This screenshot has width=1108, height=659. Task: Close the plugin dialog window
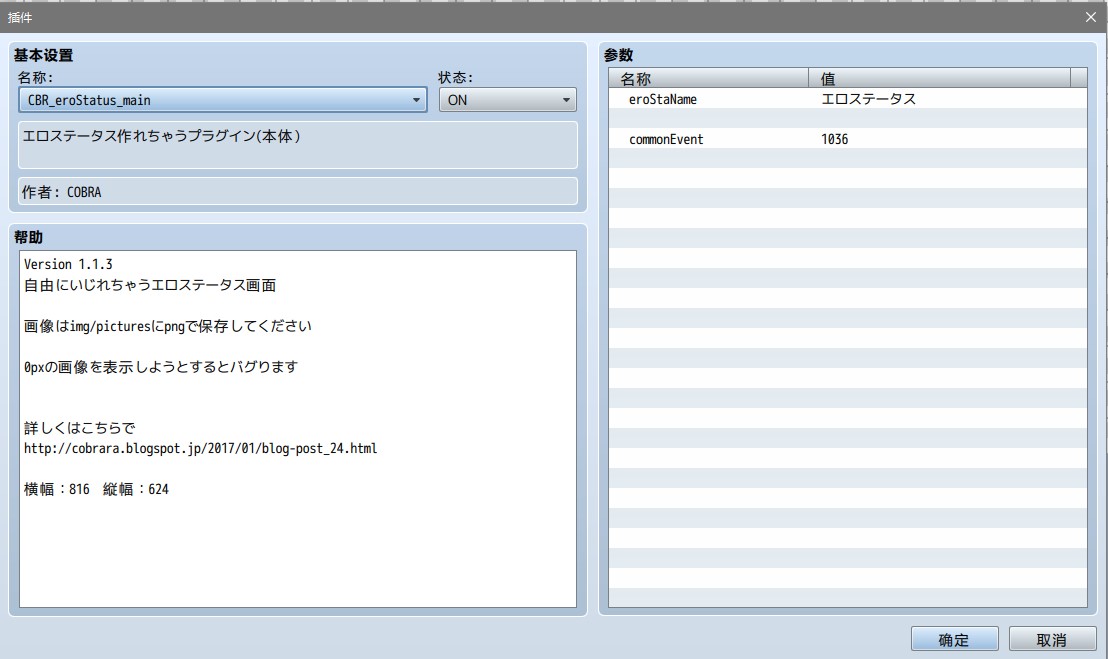coord(1090,17)
